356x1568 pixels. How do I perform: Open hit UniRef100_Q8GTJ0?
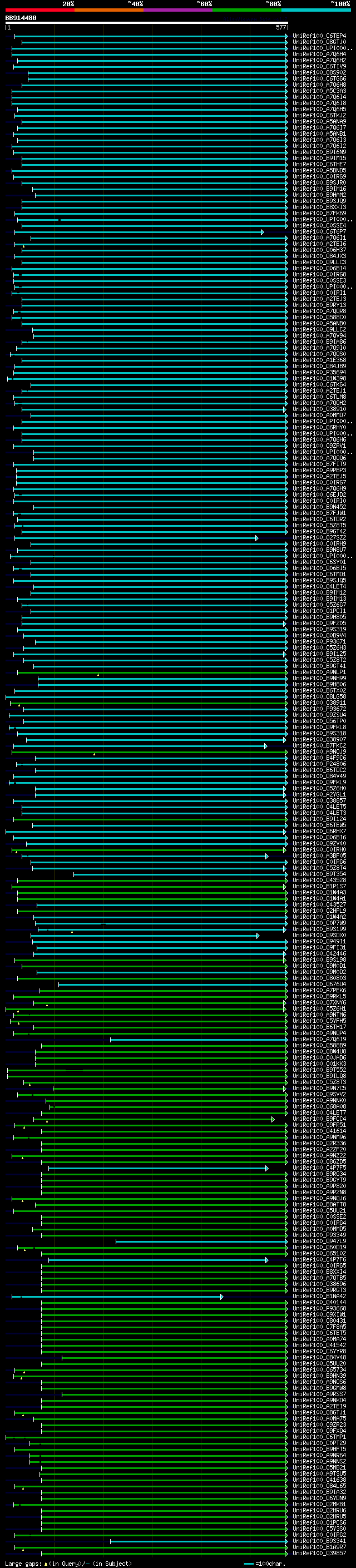coord(319,42)
